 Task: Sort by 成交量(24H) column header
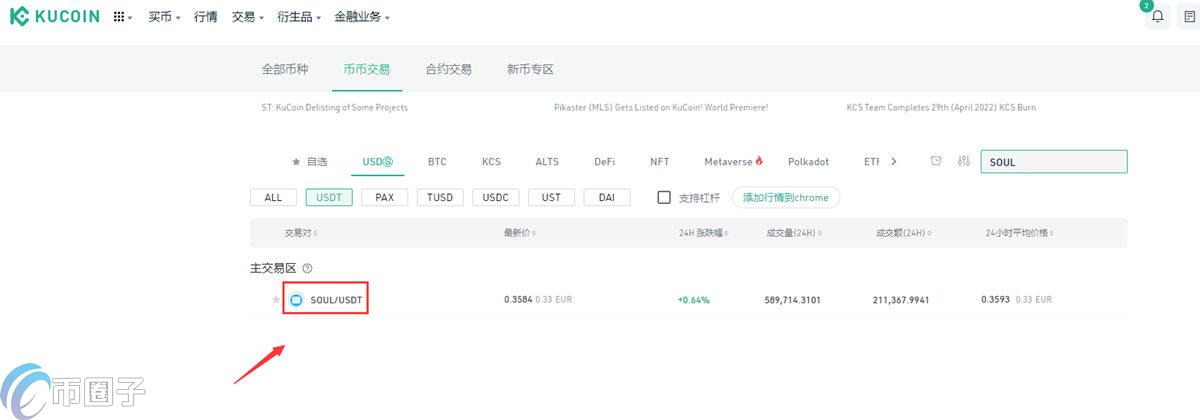(795, 233)
